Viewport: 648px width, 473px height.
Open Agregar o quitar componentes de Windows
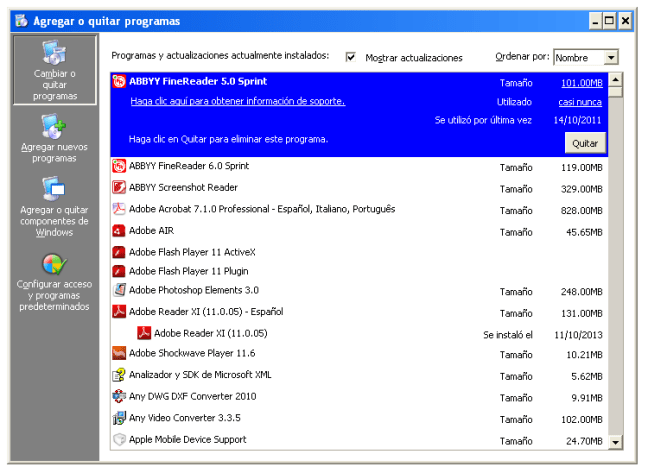pos(55,206)
